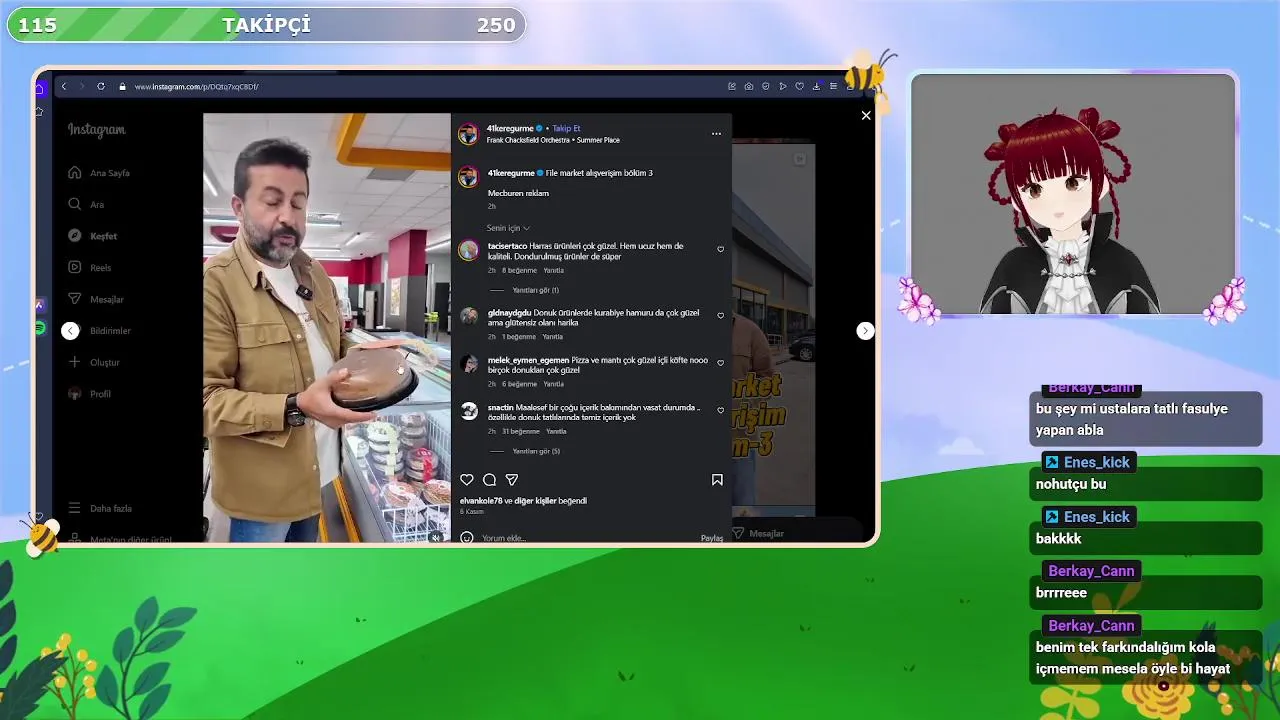The image size is (1280, 720).
Task: Like gldnaydgdu's comment
Action: [x=720, y=315]
